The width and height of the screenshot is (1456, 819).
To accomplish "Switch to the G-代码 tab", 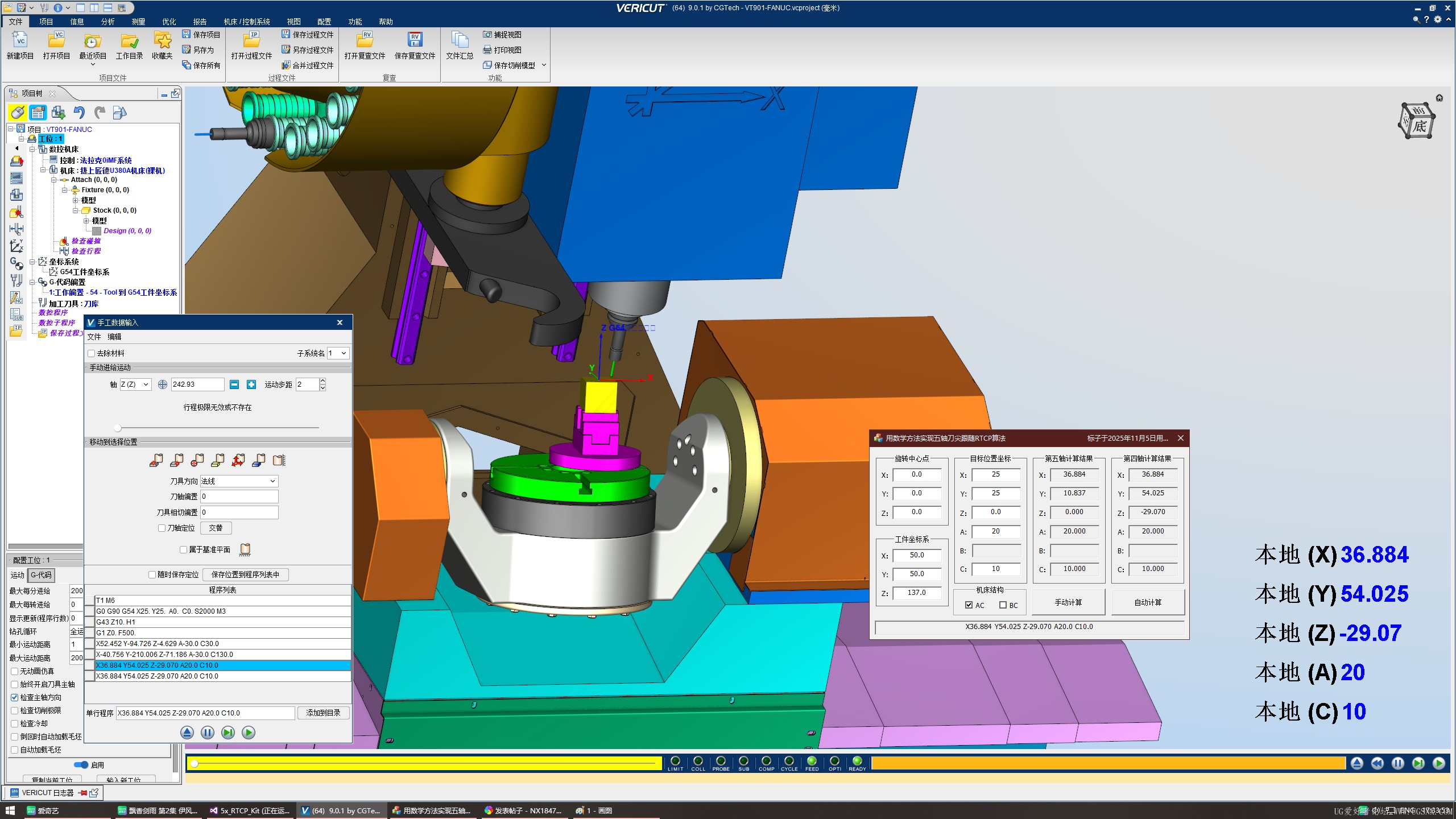I will 42,575.
